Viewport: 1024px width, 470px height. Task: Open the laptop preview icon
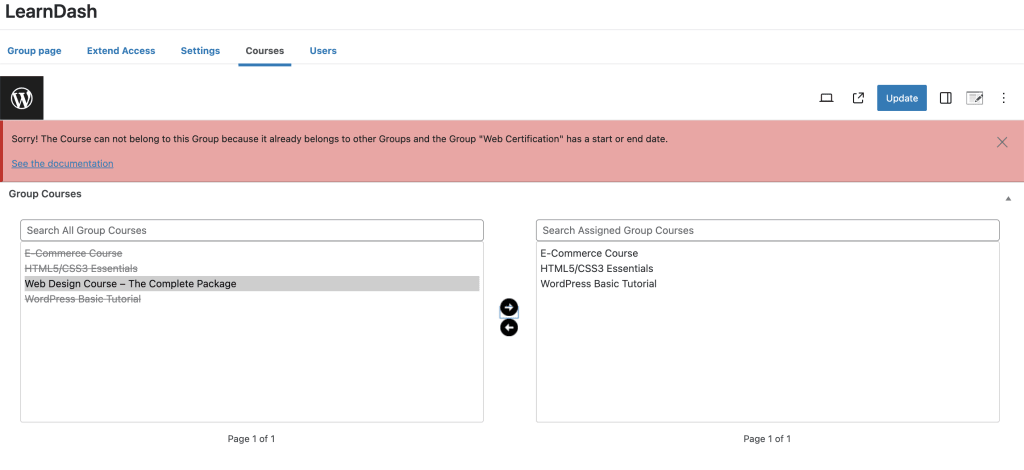pos(826,98)
